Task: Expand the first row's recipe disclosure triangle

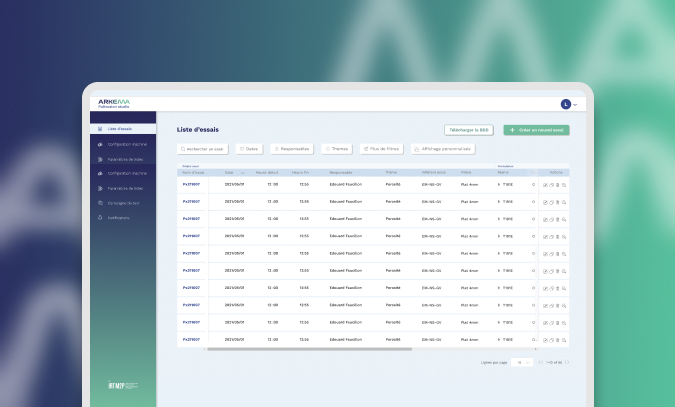Action: pos(499,185)
